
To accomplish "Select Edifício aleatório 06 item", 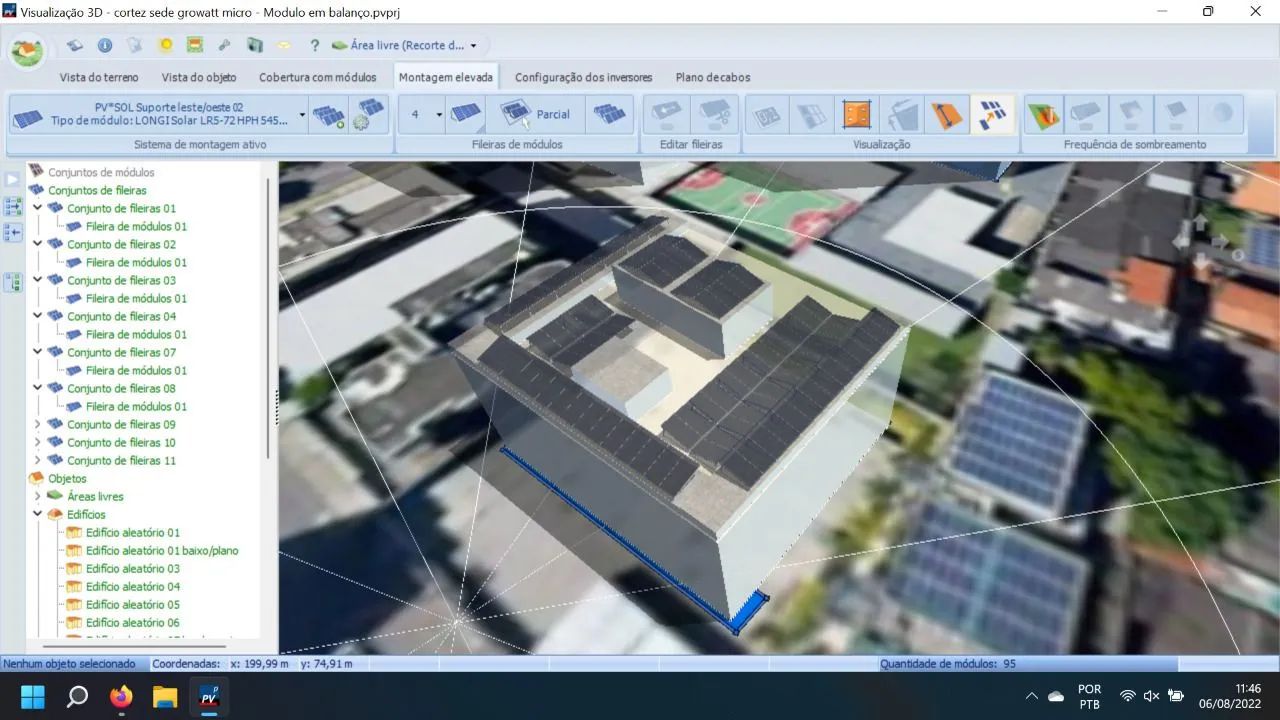I will (133, 622).
